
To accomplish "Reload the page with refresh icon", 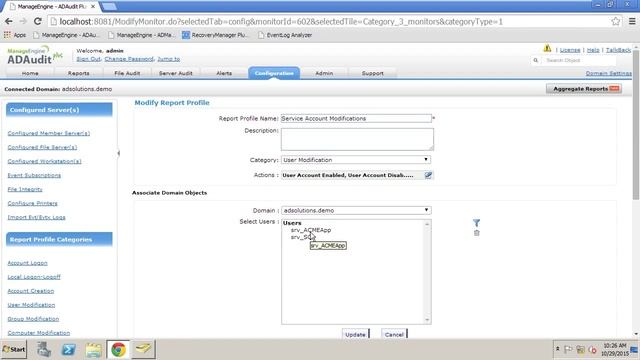I will click(x=38, y=21).
